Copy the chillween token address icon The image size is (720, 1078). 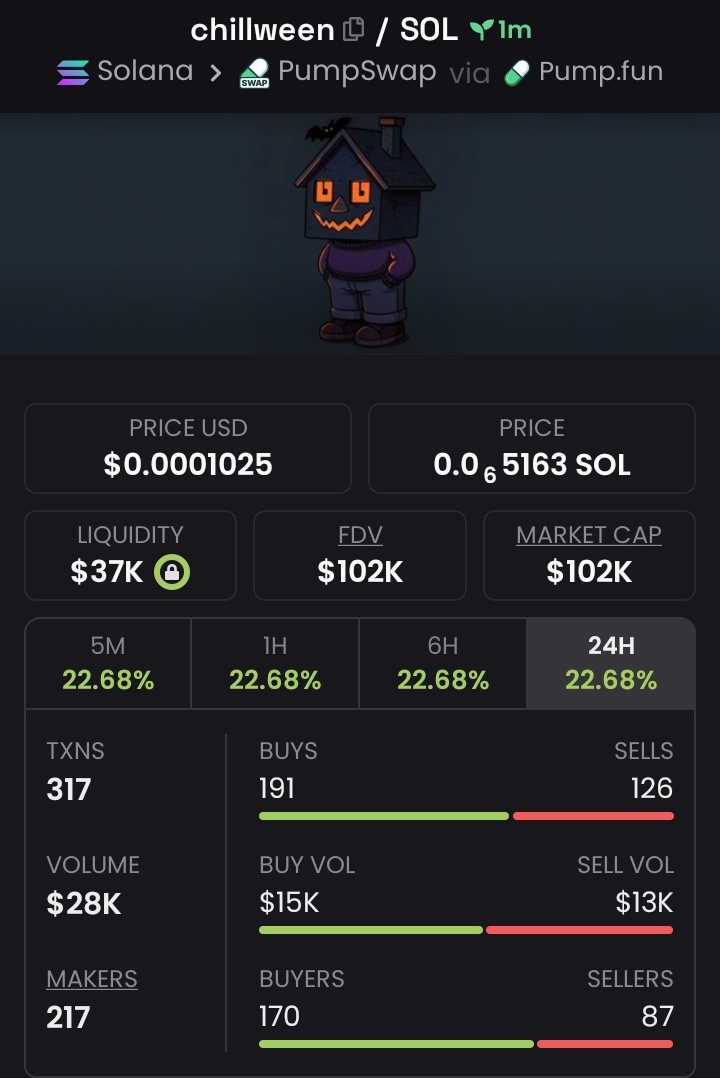[x=354, y=30]
